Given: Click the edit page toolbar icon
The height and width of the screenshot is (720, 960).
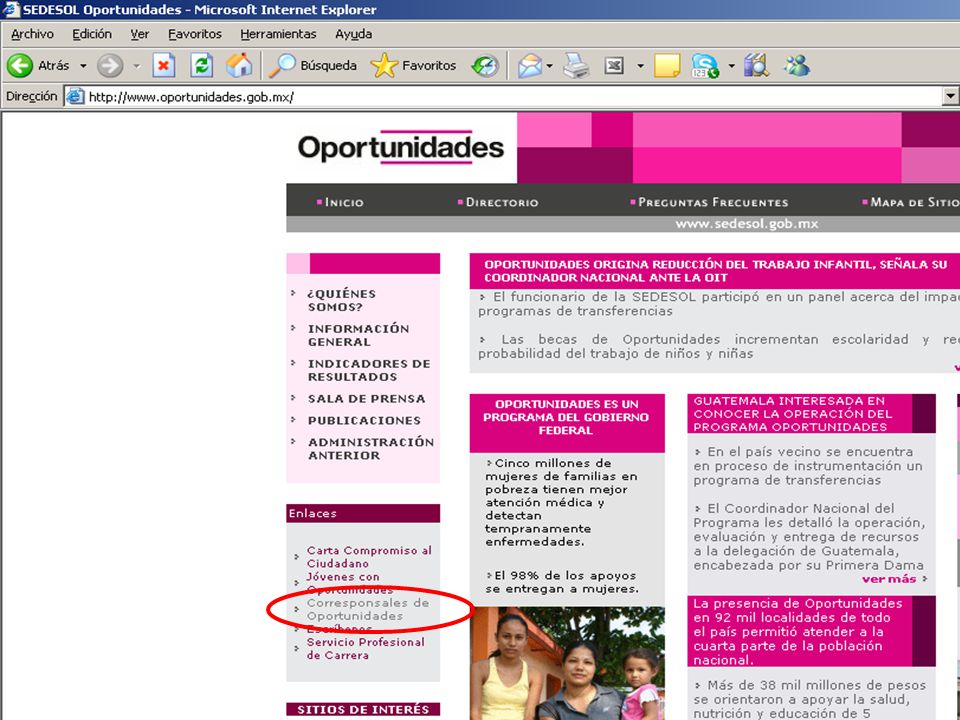Looking at the screenshot, I should pos(613,66).
